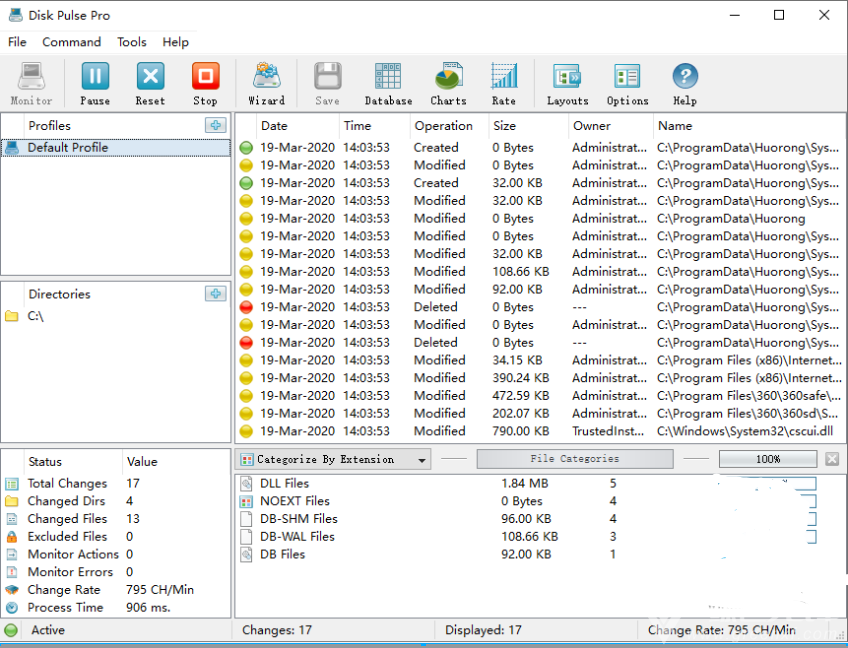This screenshot has height=648, width=848.
Task: Select the 34.15 KB modified row
Action: pyautogui.click(x=540, y=360)
